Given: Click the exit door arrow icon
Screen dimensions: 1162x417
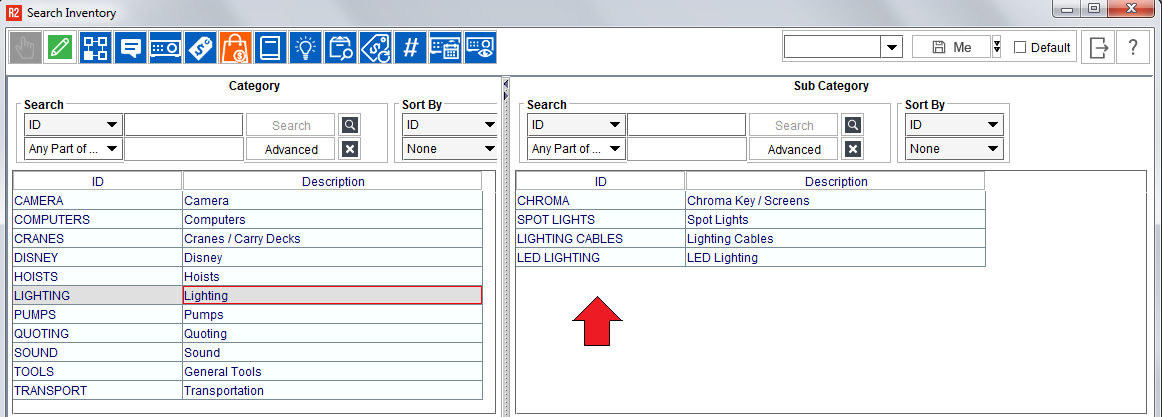Looking at the screenshot, I should coord(1099,47).
